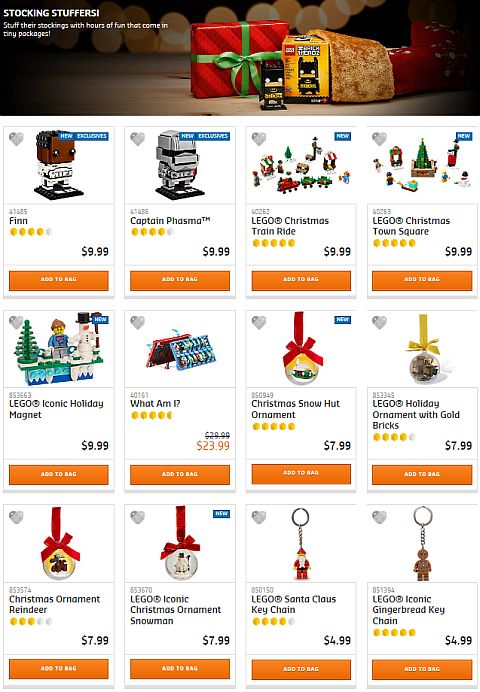Click wishlist heart on Gingerbread Key Chain
The height and width of the screenshot is (692, 480).
coord(379,517)
